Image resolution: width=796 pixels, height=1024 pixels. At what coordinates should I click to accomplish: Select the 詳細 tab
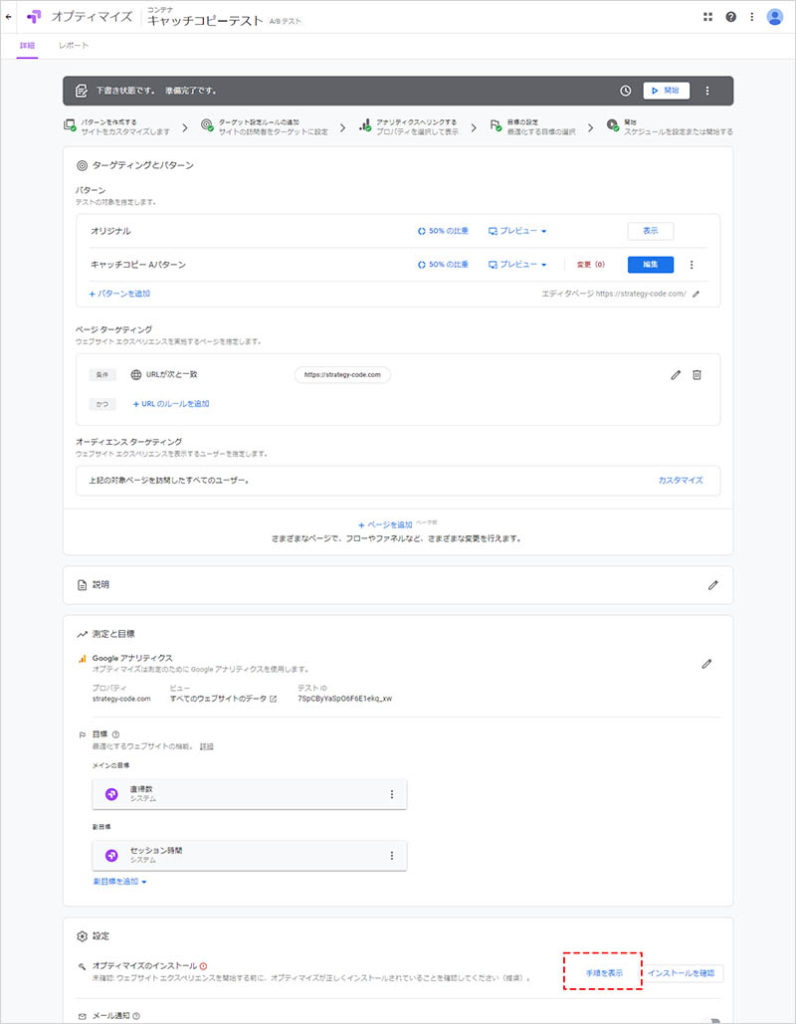point(26,46)
